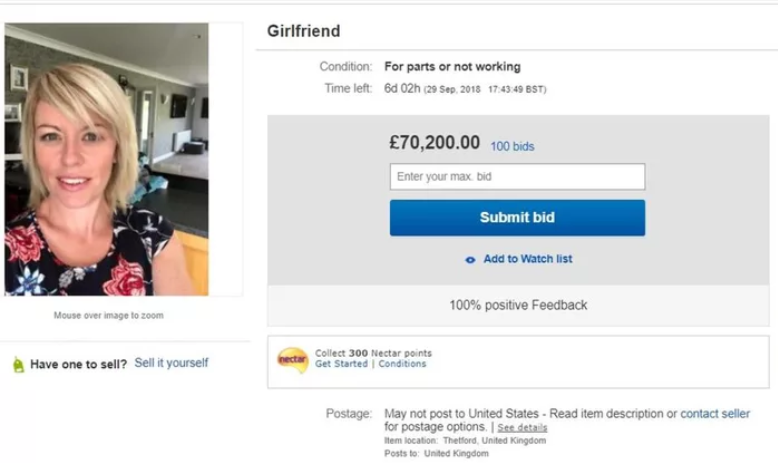Open the 100 bids history link
778x463 pixels.
click(x=512, y=146)
